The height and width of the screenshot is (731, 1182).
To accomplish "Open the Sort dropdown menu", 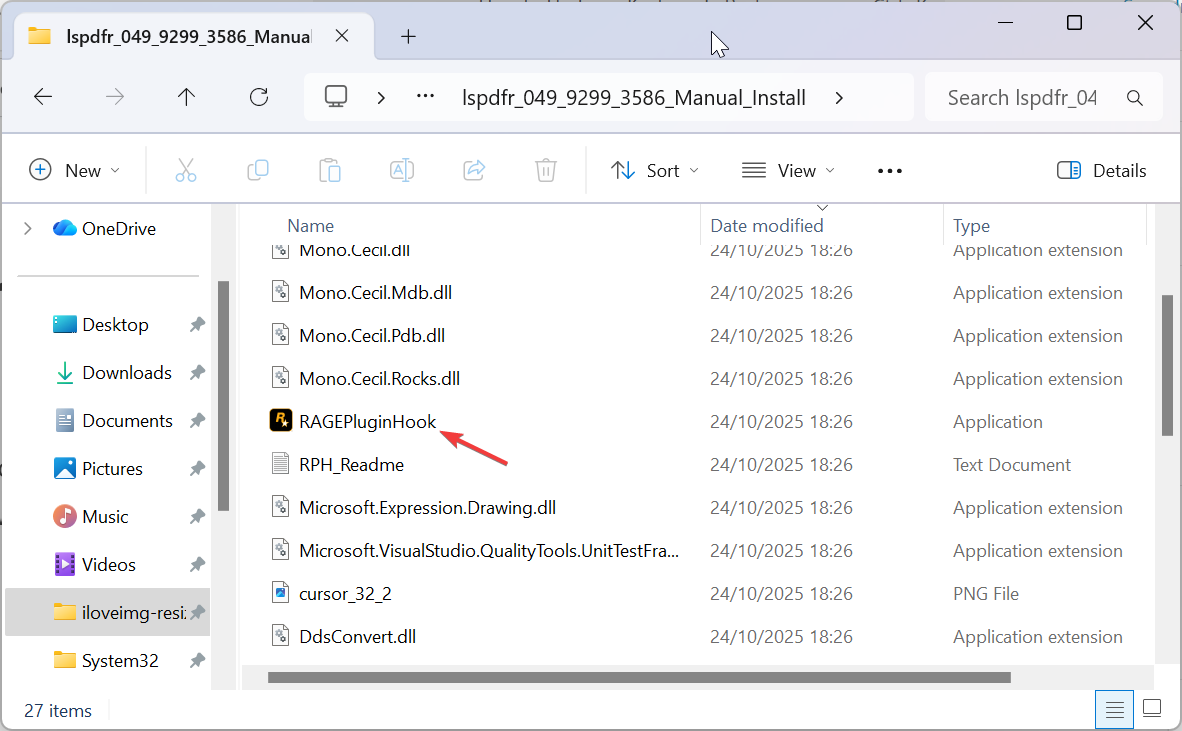I will pyautogui.click(x=655, y=171).
